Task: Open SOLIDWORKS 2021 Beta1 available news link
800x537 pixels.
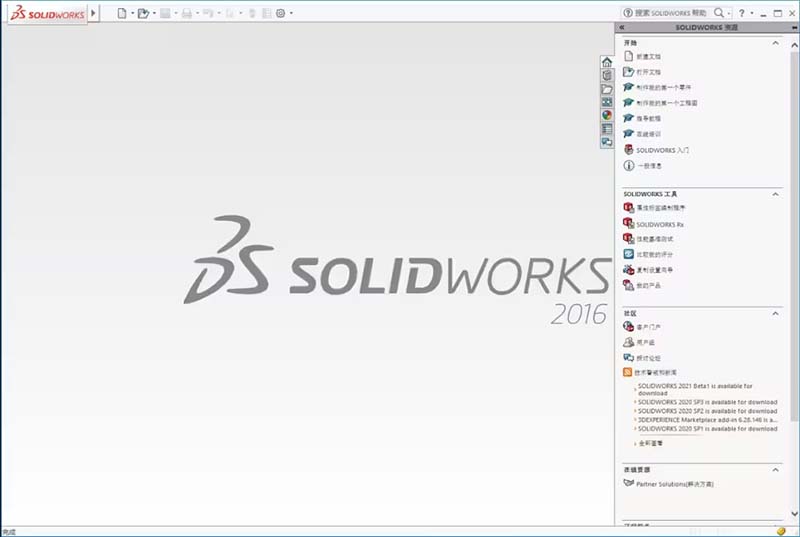Action: coord(695,390)
